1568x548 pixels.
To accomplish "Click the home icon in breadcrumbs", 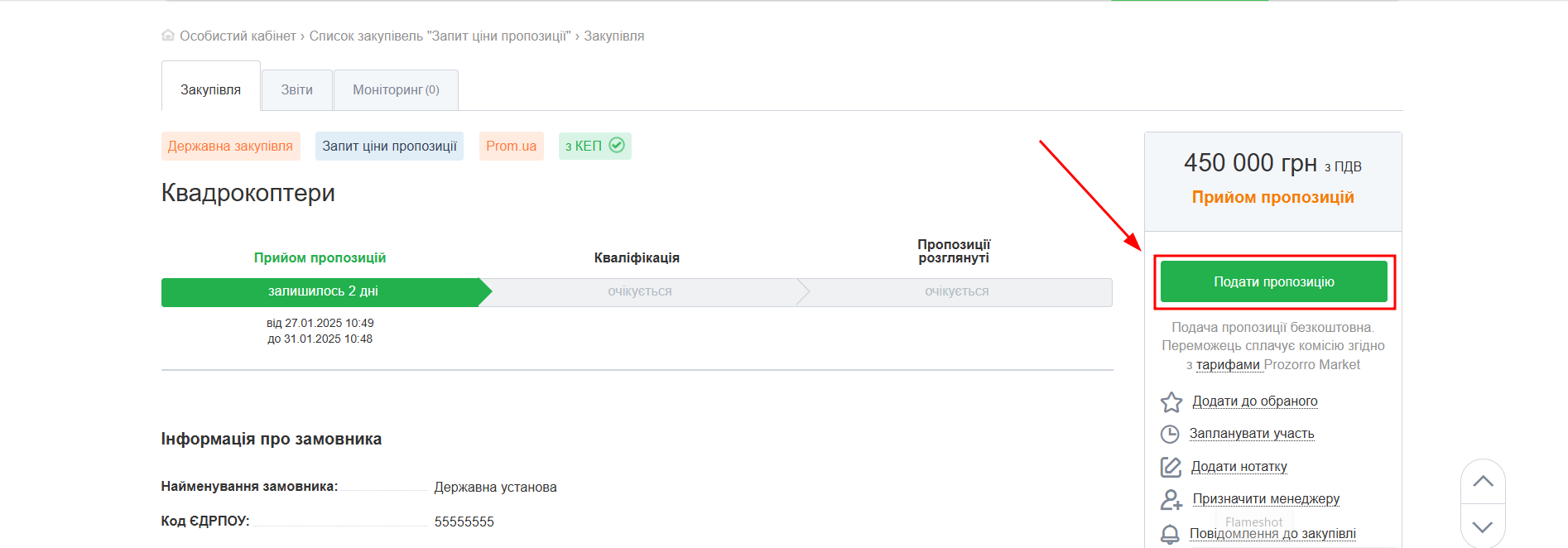I will (x=168, y=36).
